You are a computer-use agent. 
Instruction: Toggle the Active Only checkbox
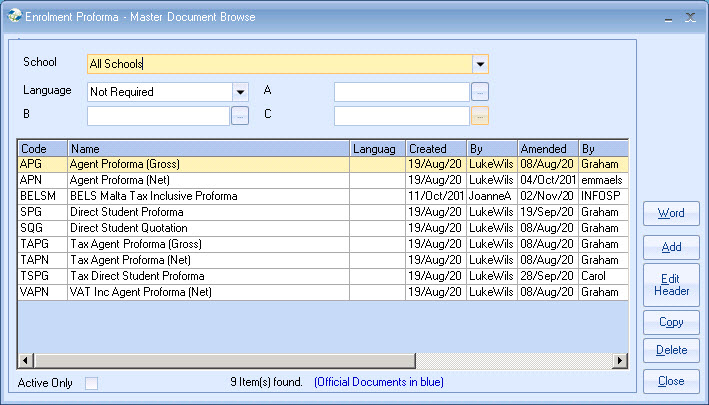coord(92,383)
